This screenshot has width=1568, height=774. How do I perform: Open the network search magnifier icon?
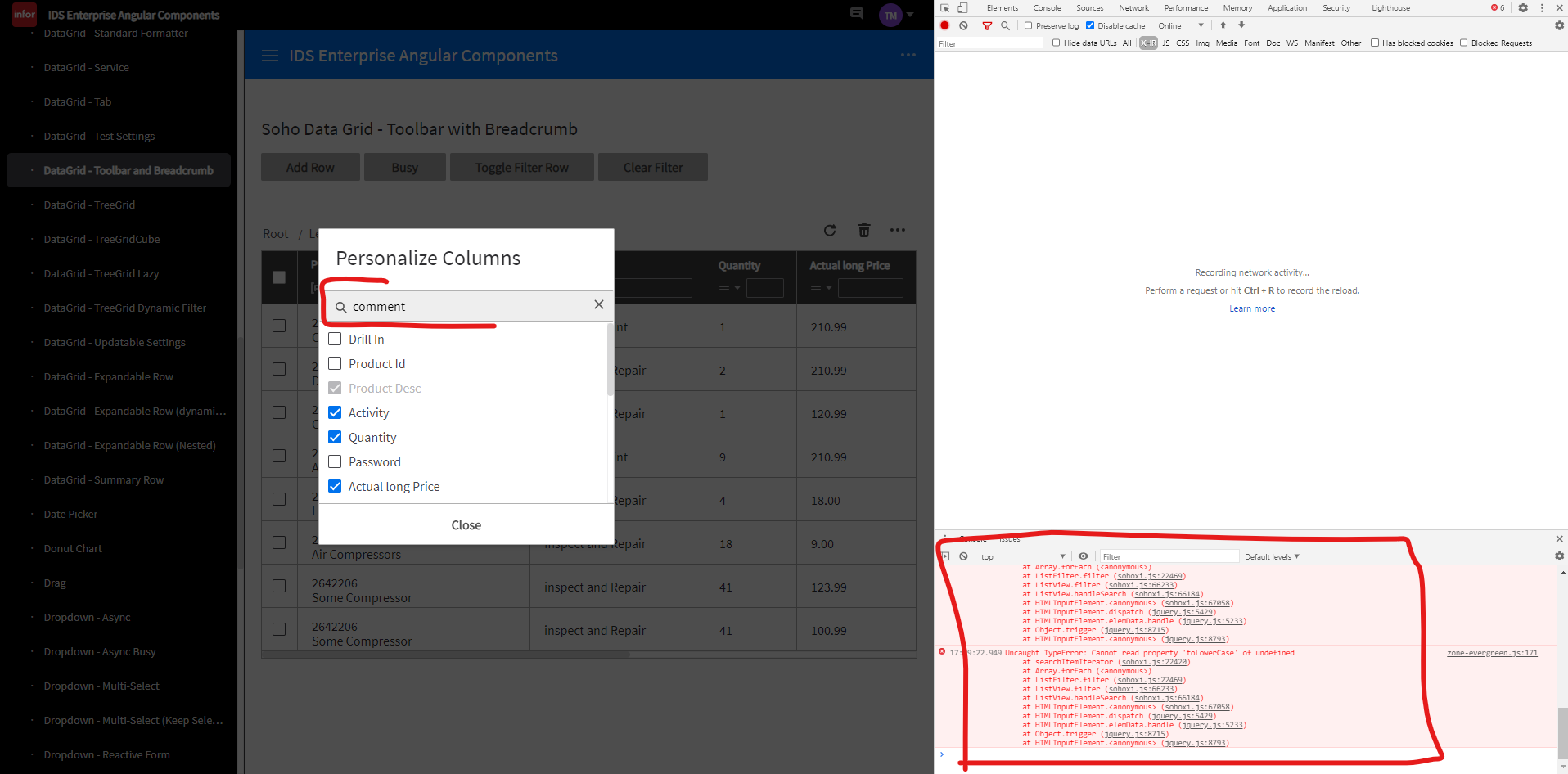pyautogui.click(x=1005, y=25)
